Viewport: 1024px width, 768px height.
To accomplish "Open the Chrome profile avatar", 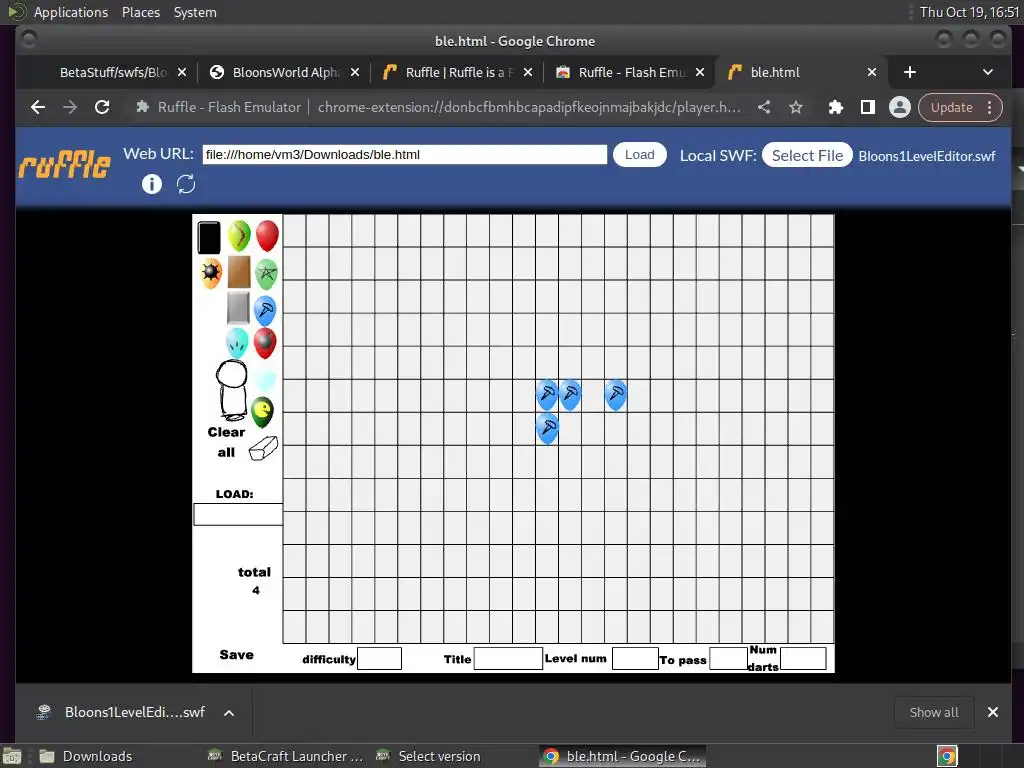I will click(899, 107).
